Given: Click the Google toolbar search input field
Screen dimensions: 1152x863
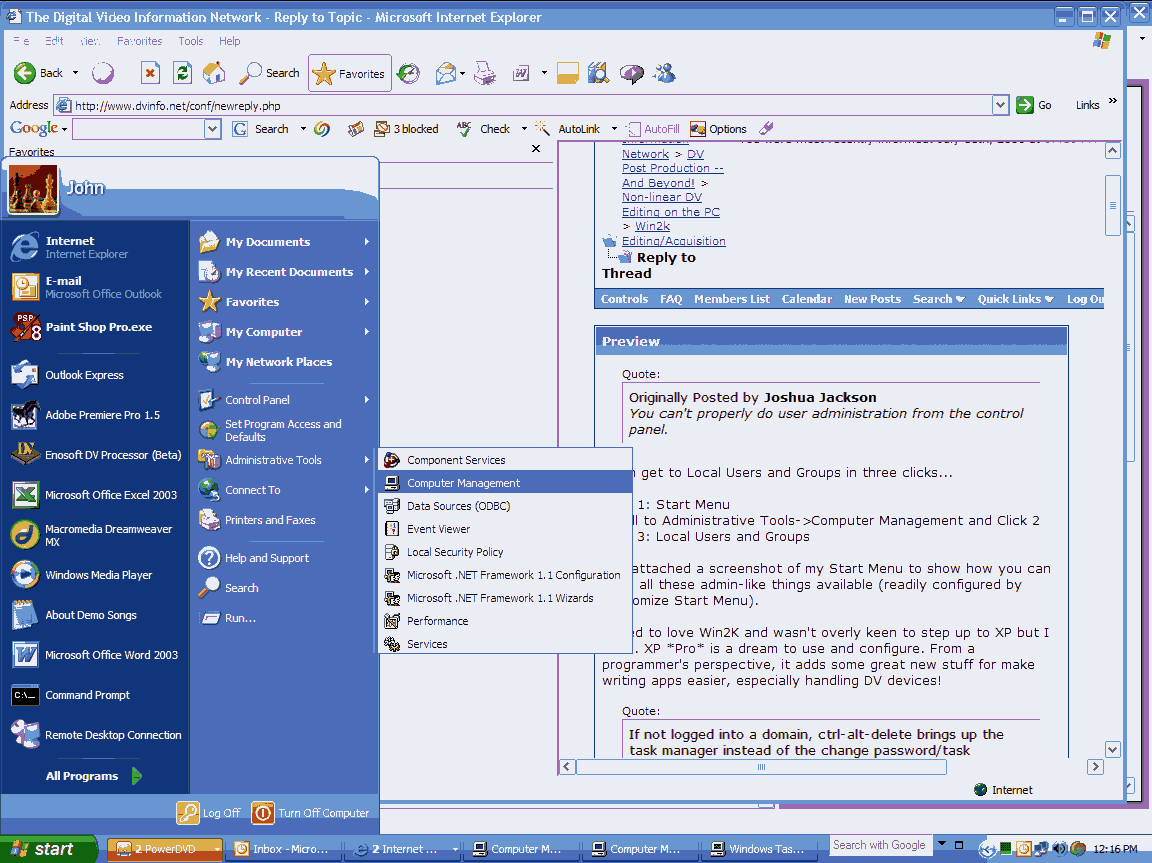Looking at the screenshot, I should pos(138,129).
